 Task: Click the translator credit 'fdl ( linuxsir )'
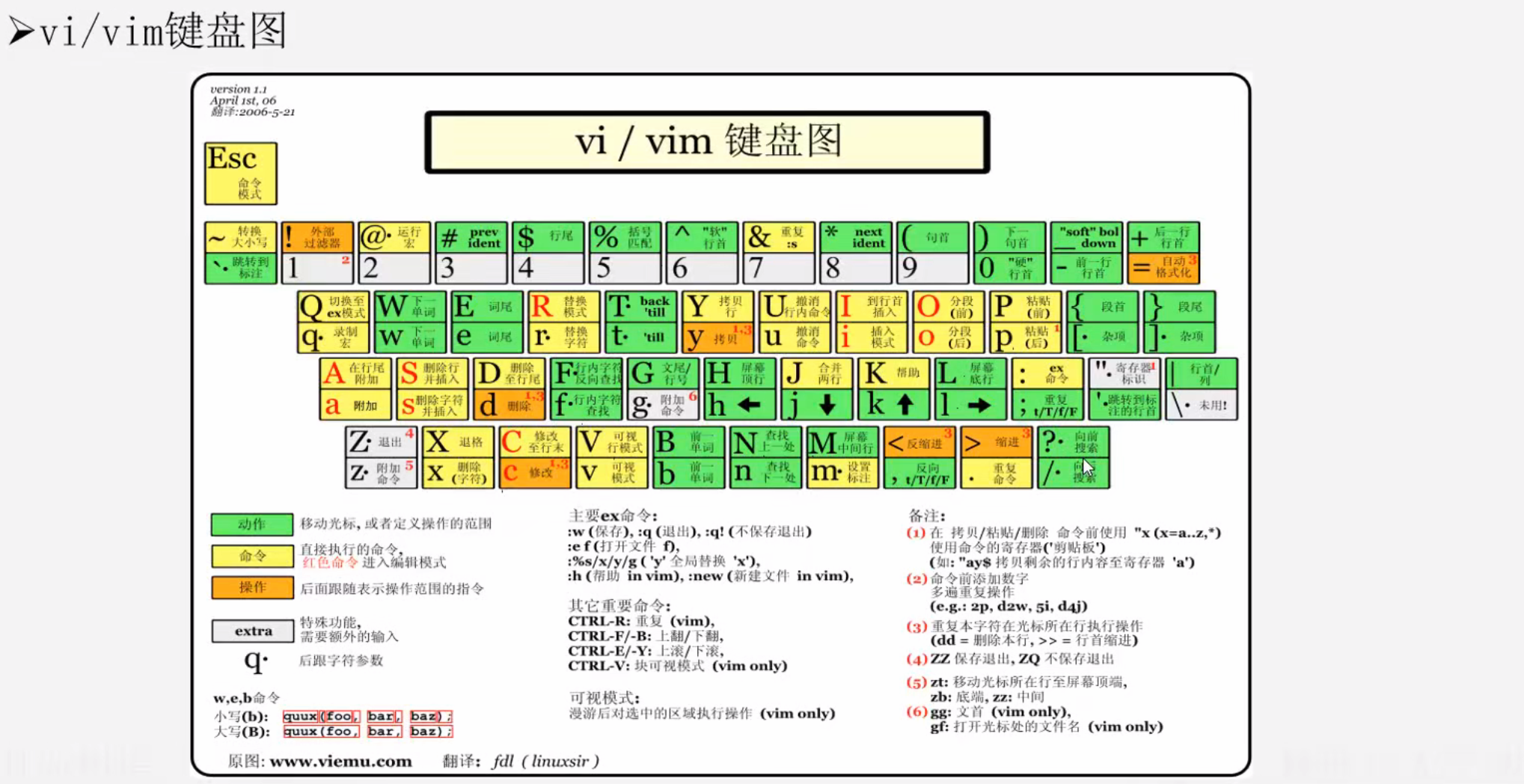545,761
